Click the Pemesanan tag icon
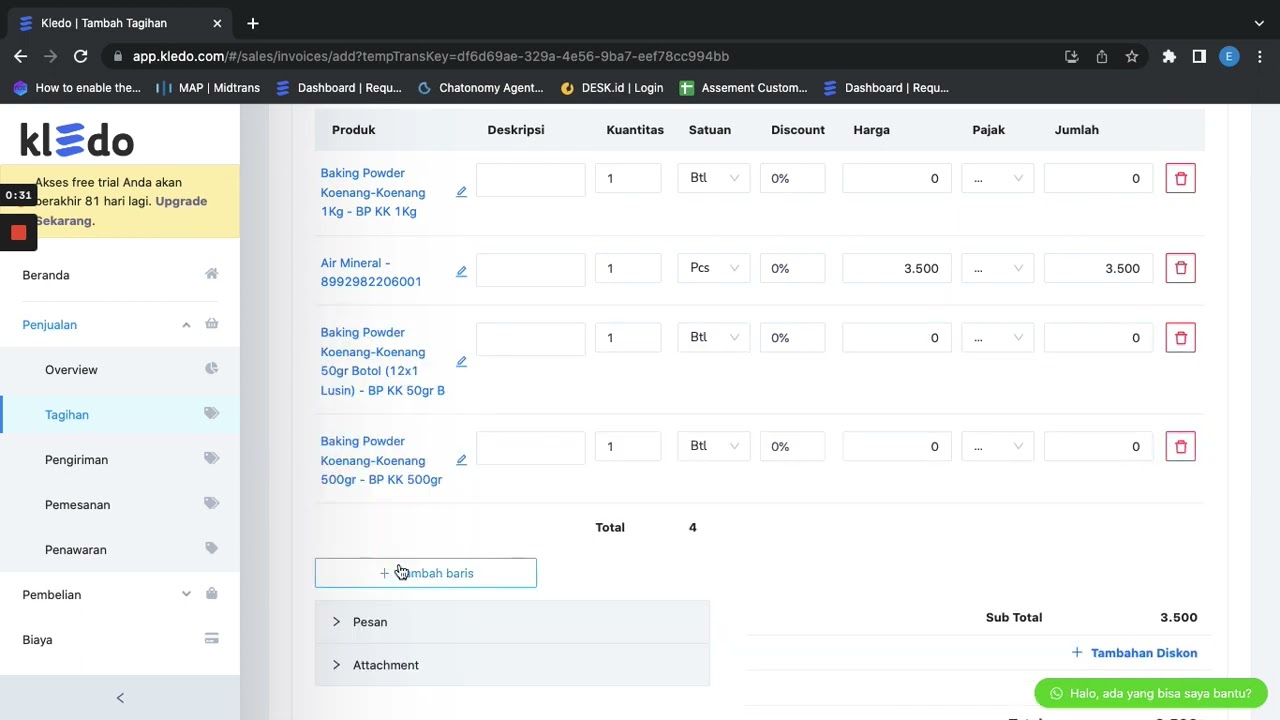 pos(211,504)
